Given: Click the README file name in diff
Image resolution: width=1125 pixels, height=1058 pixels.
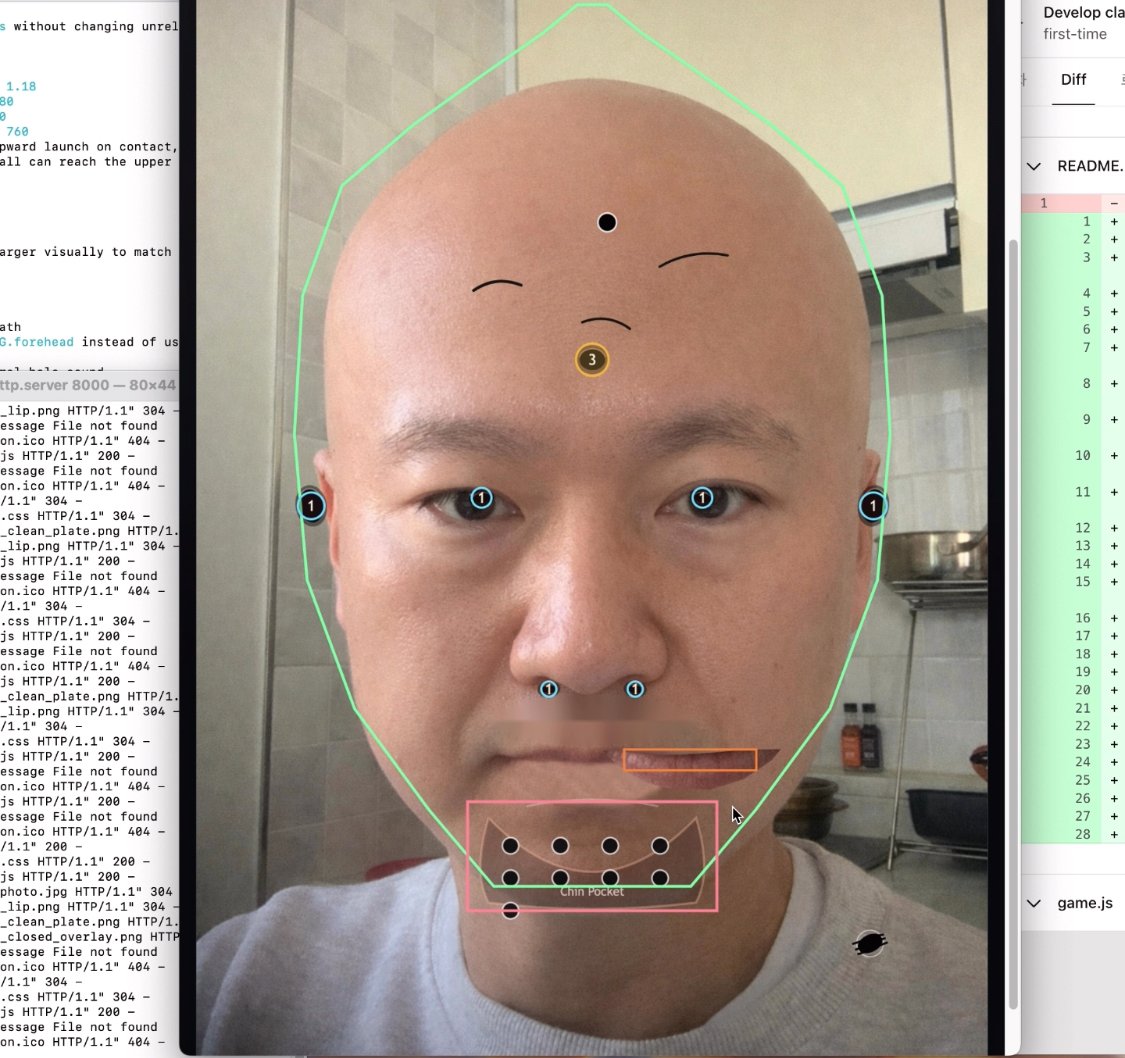Looking at the screenshot, I should coord(1091,166).
